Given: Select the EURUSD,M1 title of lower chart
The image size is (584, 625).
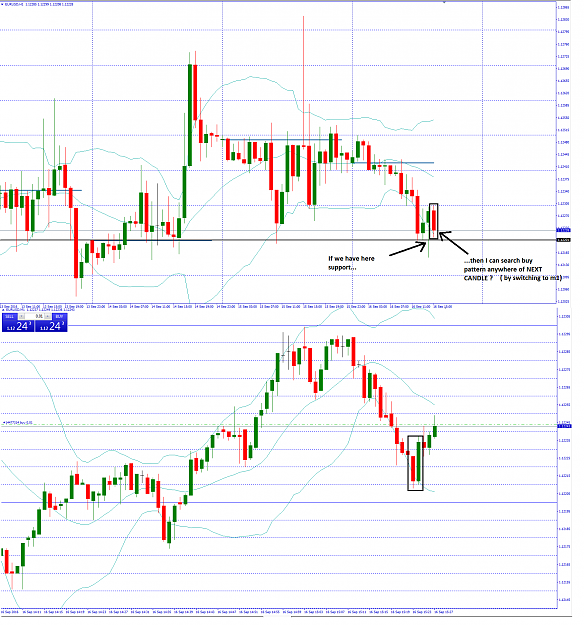Looking at the screenshot, I should pos(16,309).
